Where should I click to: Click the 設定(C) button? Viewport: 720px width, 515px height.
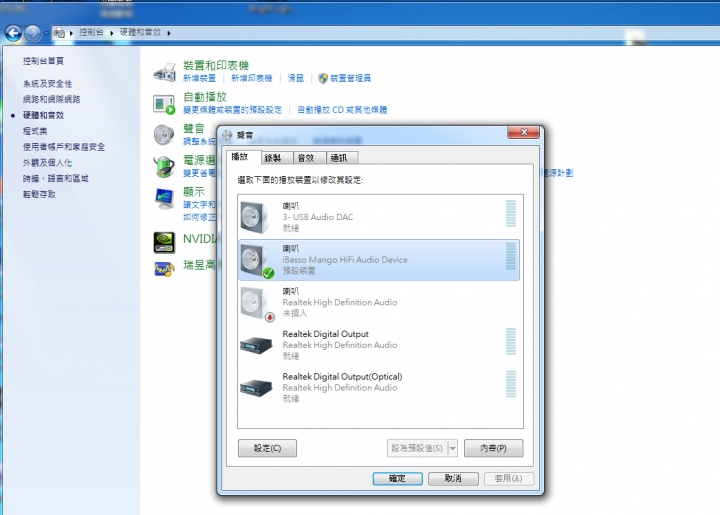tap(267, 448)
